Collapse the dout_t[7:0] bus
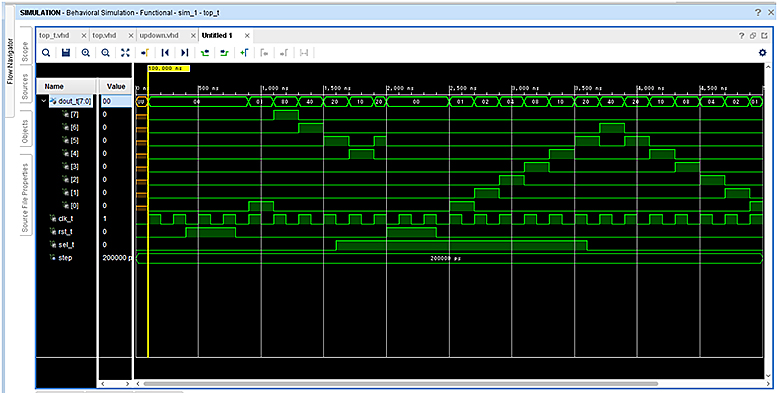The width and height of the screenshot is (778, 393). tap(44, 101)
